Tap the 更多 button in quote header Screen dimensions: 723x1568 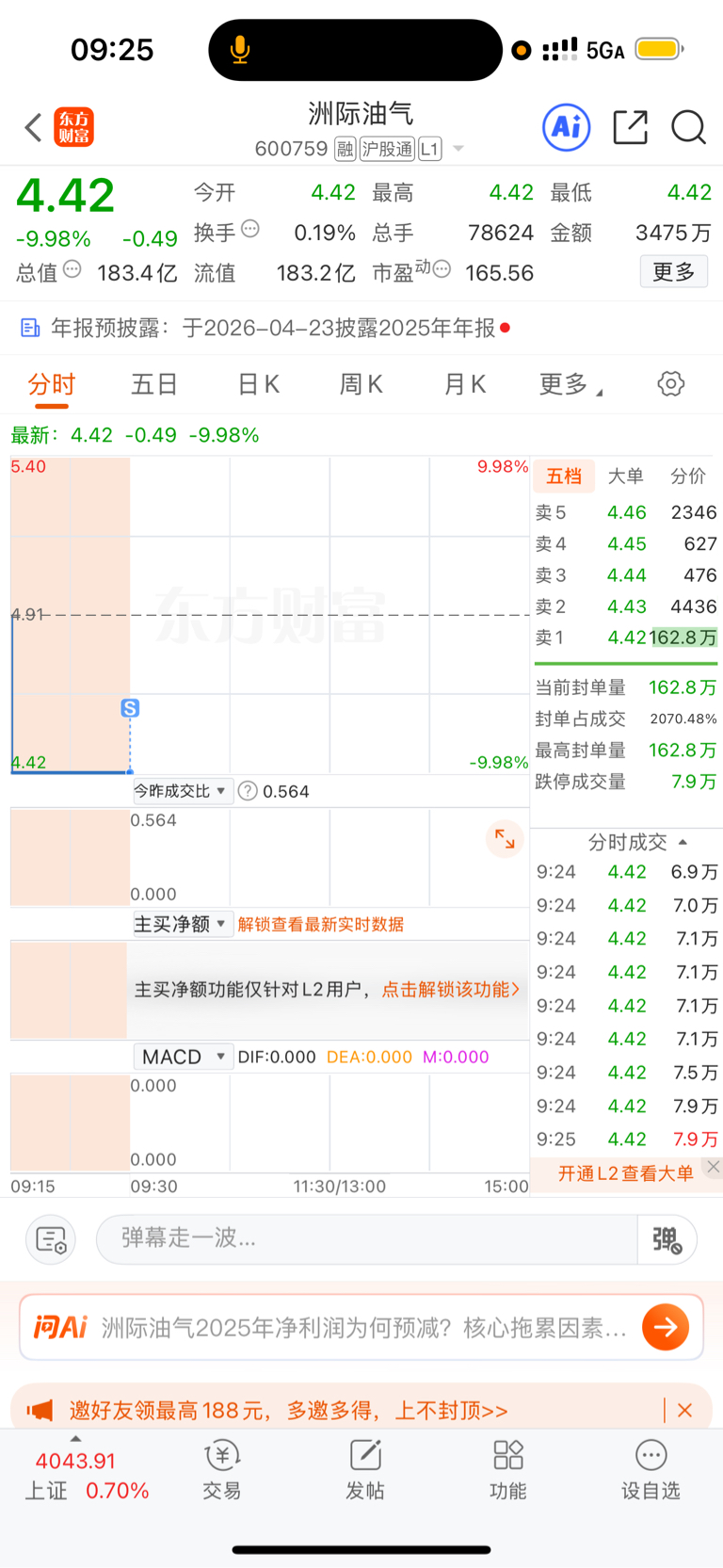pyautogui.click(x=674, y=272)
